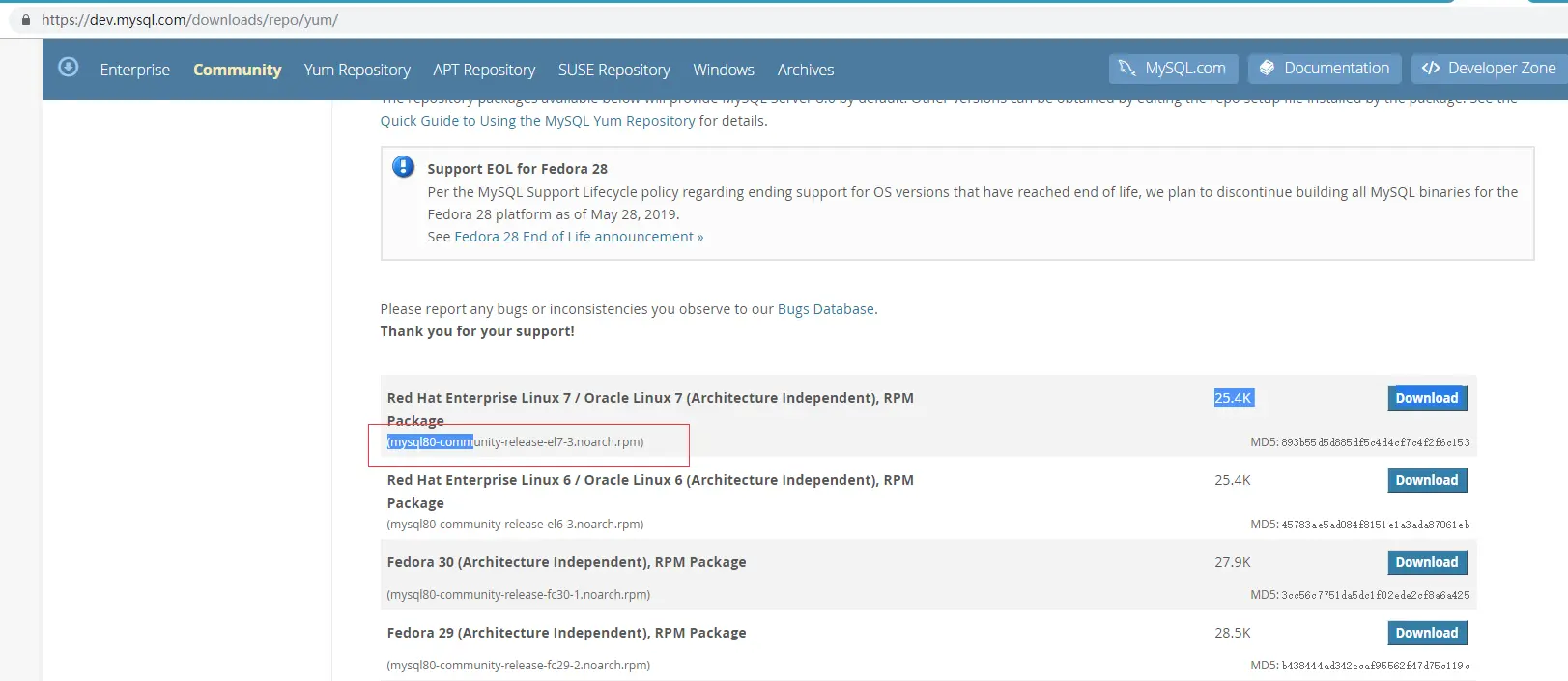The image size is (1568, 681).
Task: Open Fedora 28 End of Life announcement
Action: 579,237
